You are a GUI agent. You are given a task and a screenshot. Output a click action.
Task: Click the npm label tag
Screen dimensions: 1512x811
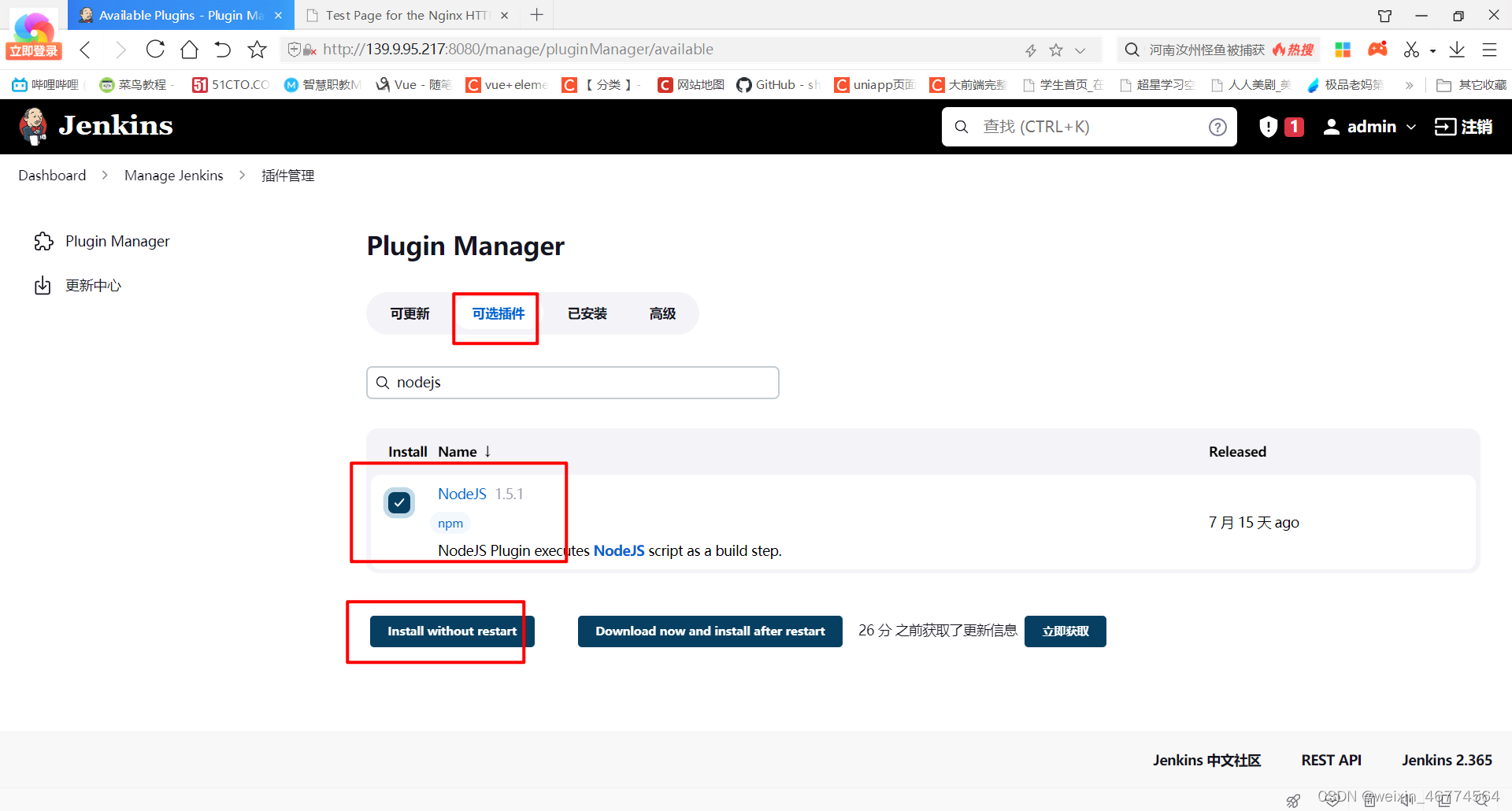[450, 524]
